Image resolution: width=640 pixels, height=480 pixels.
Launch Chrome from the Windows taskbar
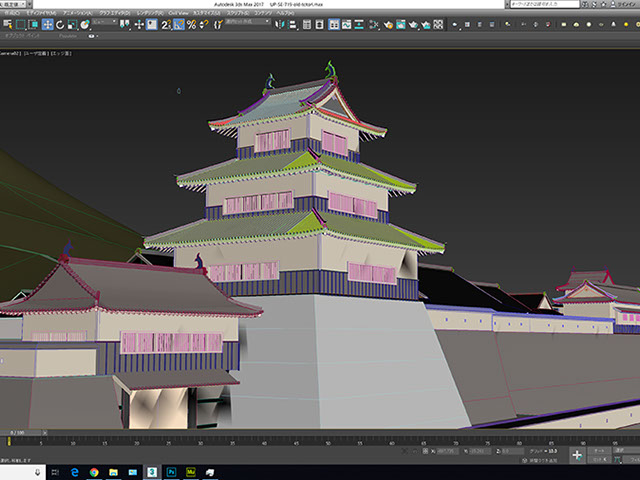tap(93, 470)
